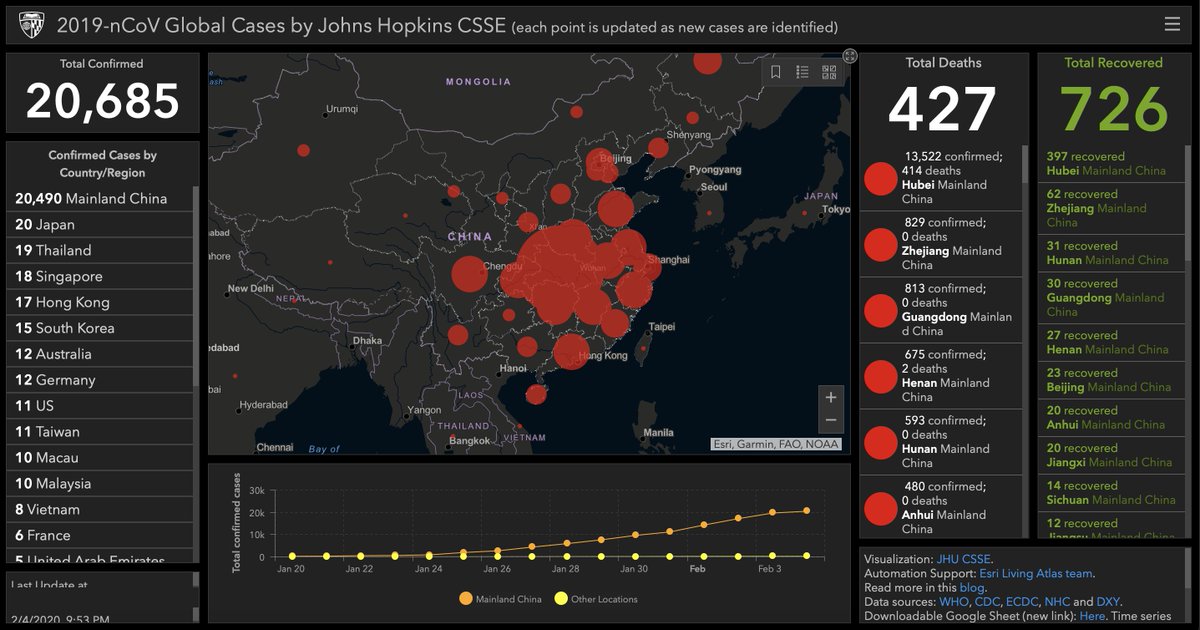Click the large red case circle near Chengdu
The height and width of the screenshot is (630, 1200).
(x=469, y=274)
